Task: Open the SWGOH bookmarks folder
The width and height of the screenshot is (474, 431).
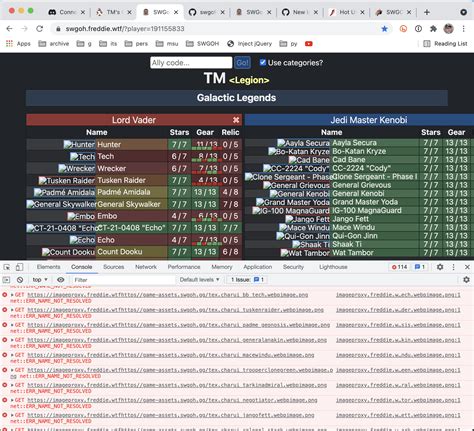Action: 202,44
